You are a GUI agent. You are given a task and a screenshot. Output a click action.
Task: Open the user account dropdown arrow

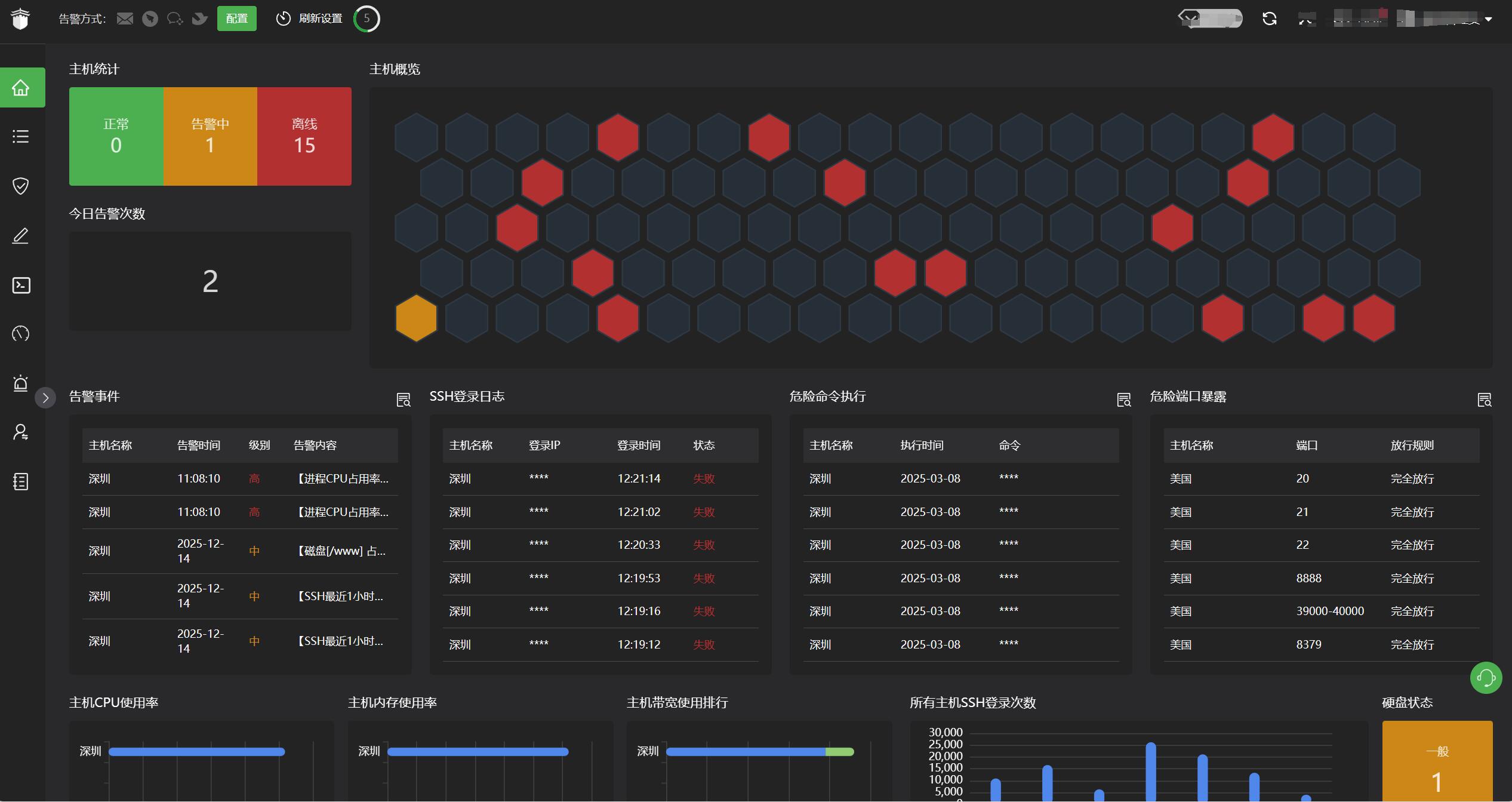[1488, 19]
